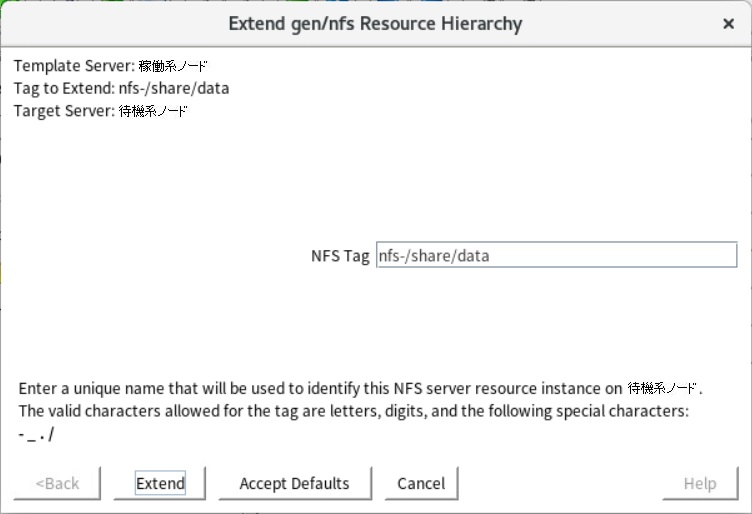
Task: Click the special characters list '- _ . /'
Action: [x=36, y=434]
